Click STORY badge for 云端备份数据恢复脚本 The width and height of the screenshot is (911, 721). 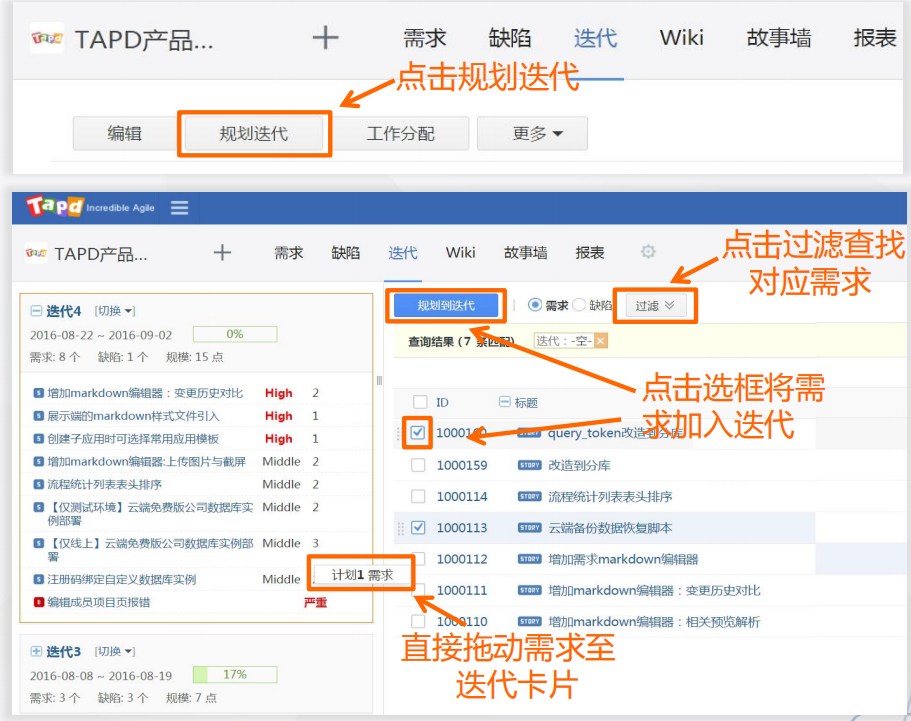tap(529, 528)
